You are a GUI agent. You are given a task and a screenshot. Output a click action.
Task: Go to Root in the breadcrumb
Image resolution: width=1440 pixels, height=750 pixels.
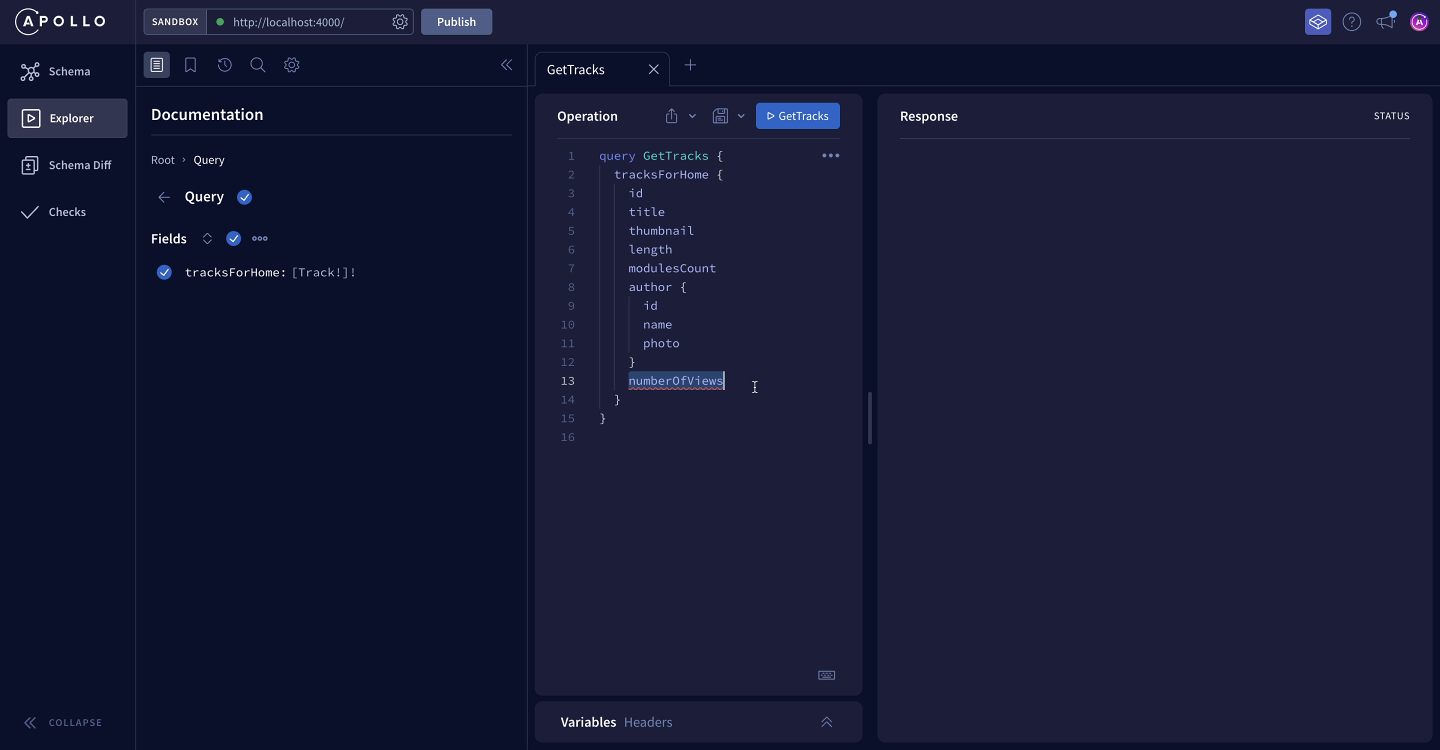(x=163, y=160)
